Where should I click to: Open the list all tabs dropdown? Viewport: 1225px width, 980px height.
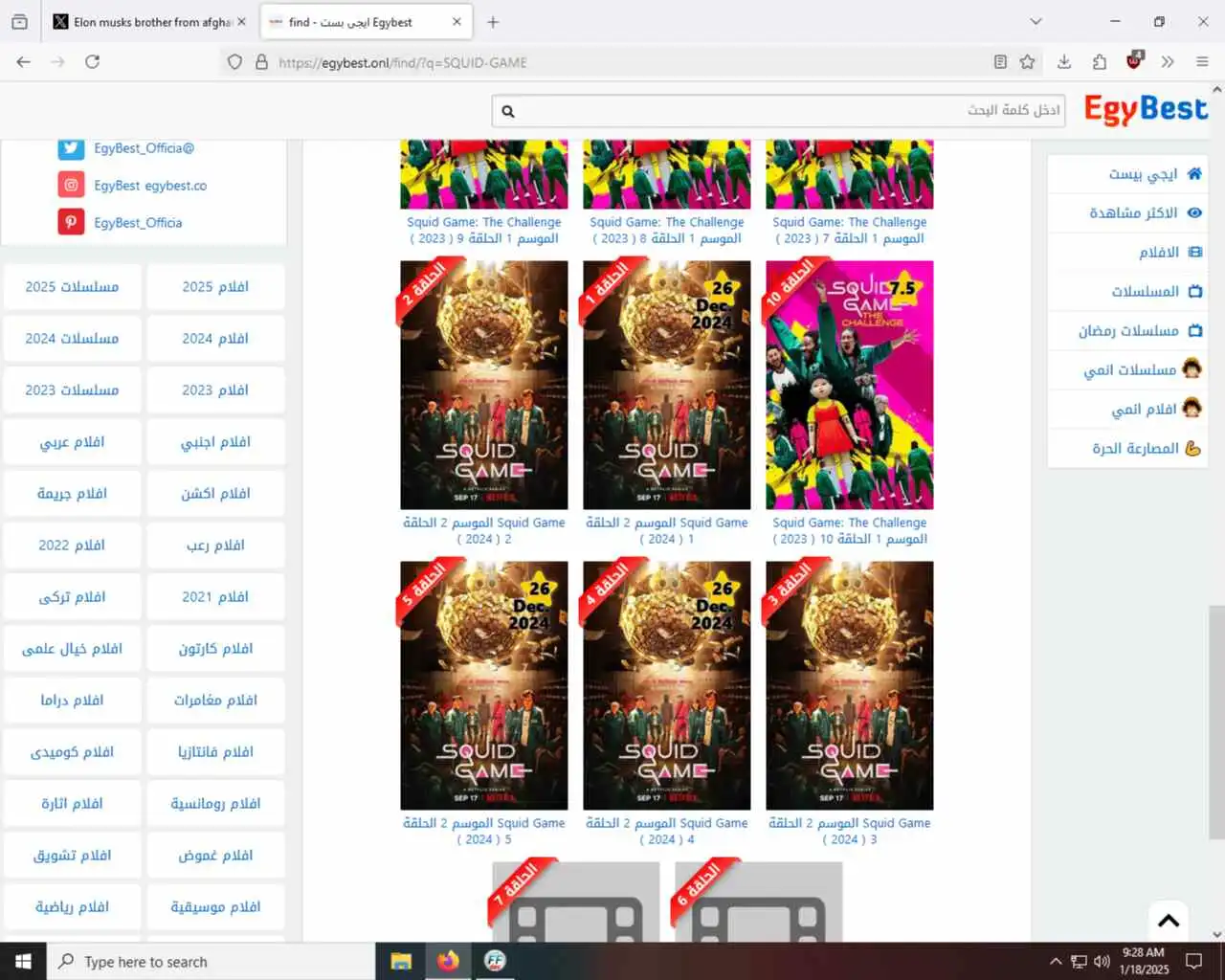tap(1036, 21)
